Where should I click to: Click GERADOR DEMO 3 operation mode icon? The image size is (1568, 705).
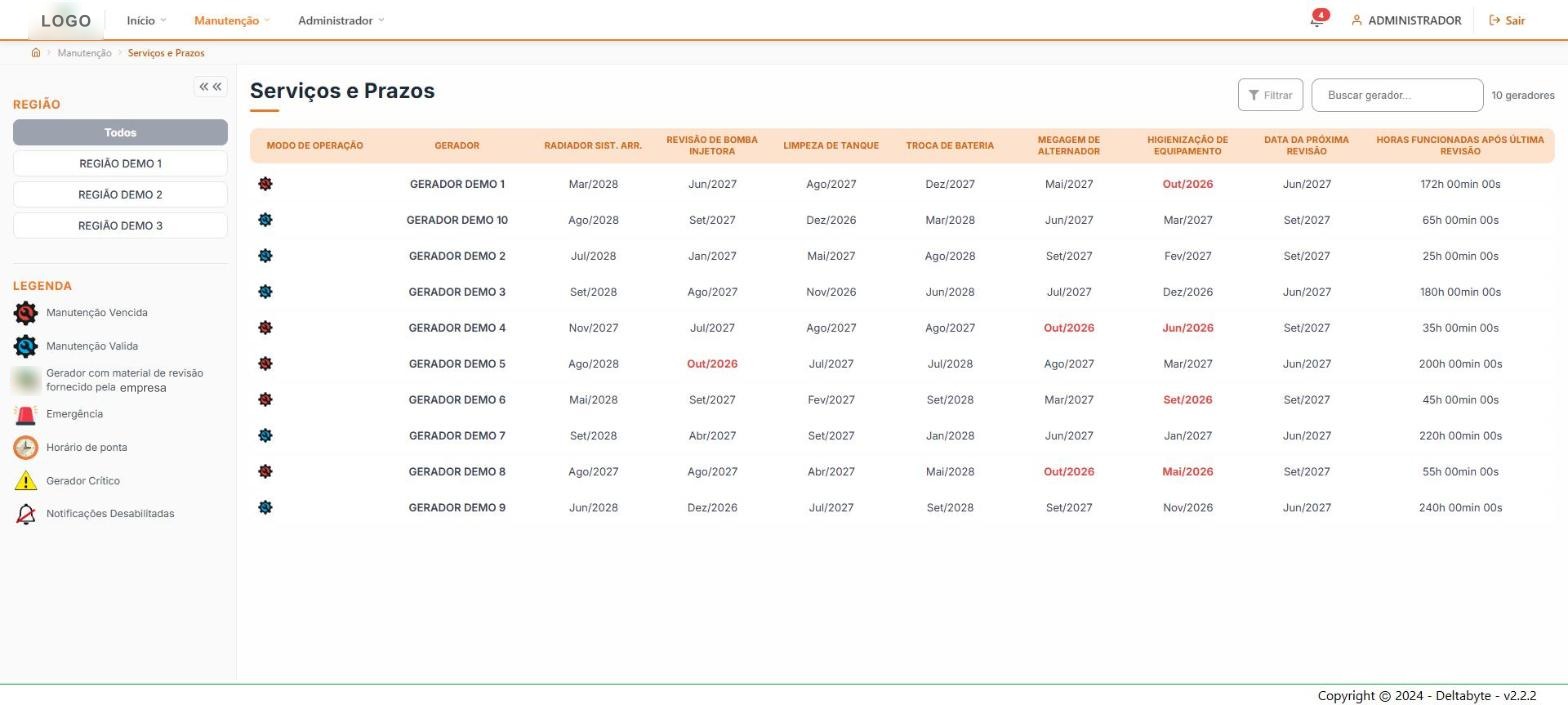tap(265, 292)
